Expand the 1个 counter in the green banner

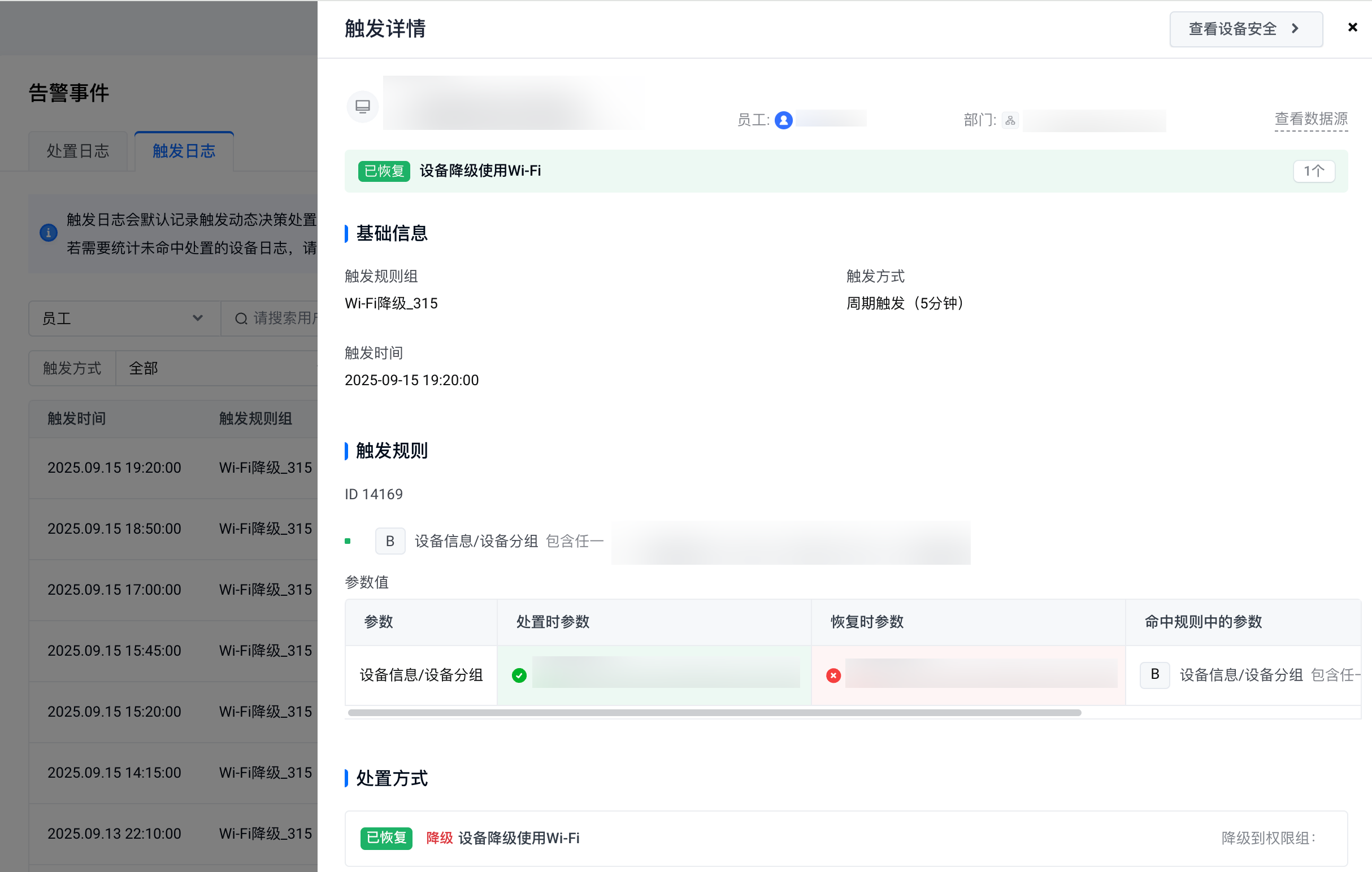[1313, 171]
